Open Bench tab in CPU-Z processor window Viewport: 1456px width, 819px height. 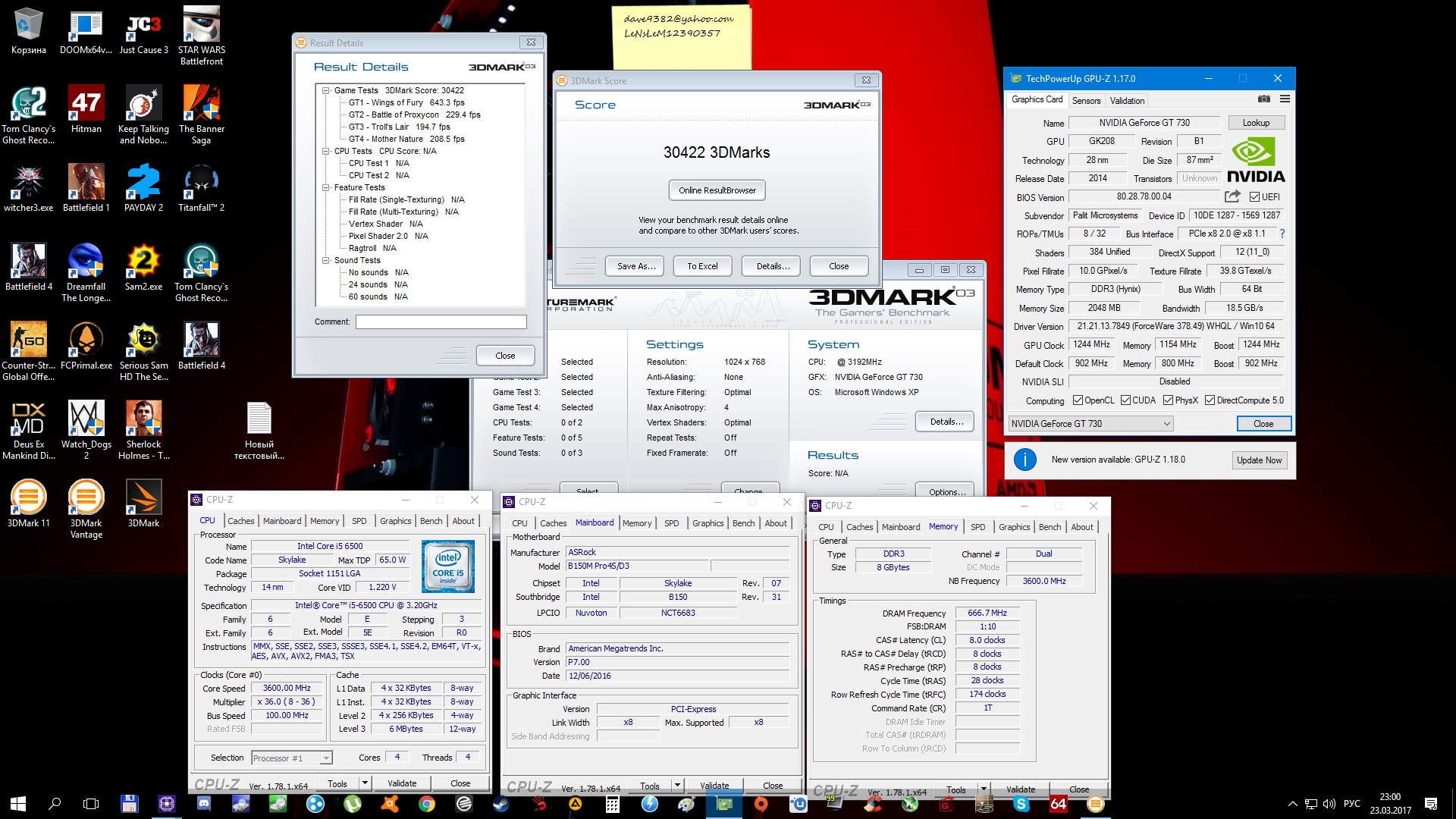click(431, 521)
